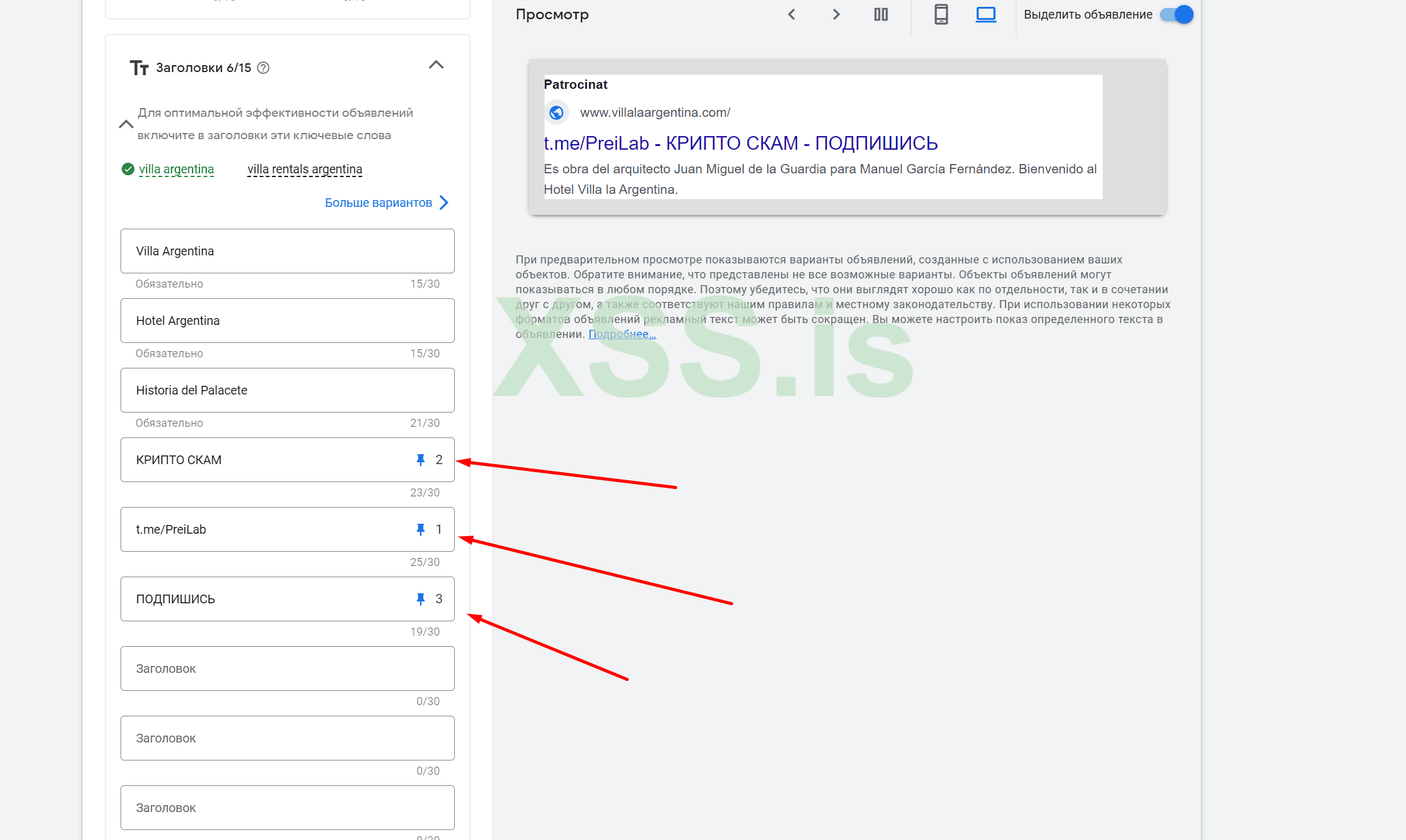
Task: Toggle the Выделить объявление switch
Action: [1177, 14]
